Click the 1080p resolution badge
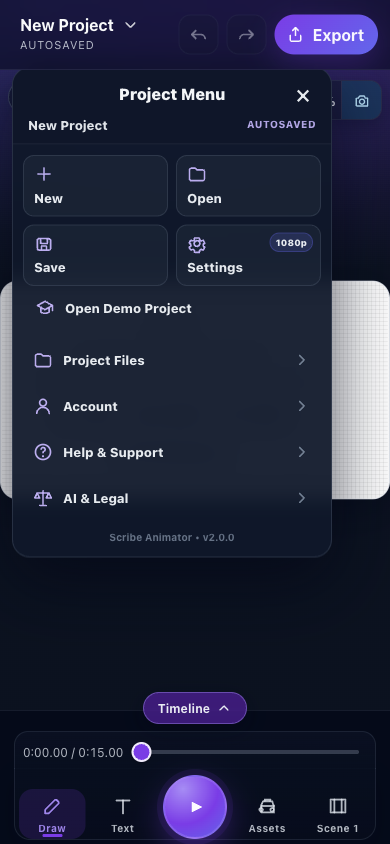The height and width of the screenshot is (844, 390). 291,243
